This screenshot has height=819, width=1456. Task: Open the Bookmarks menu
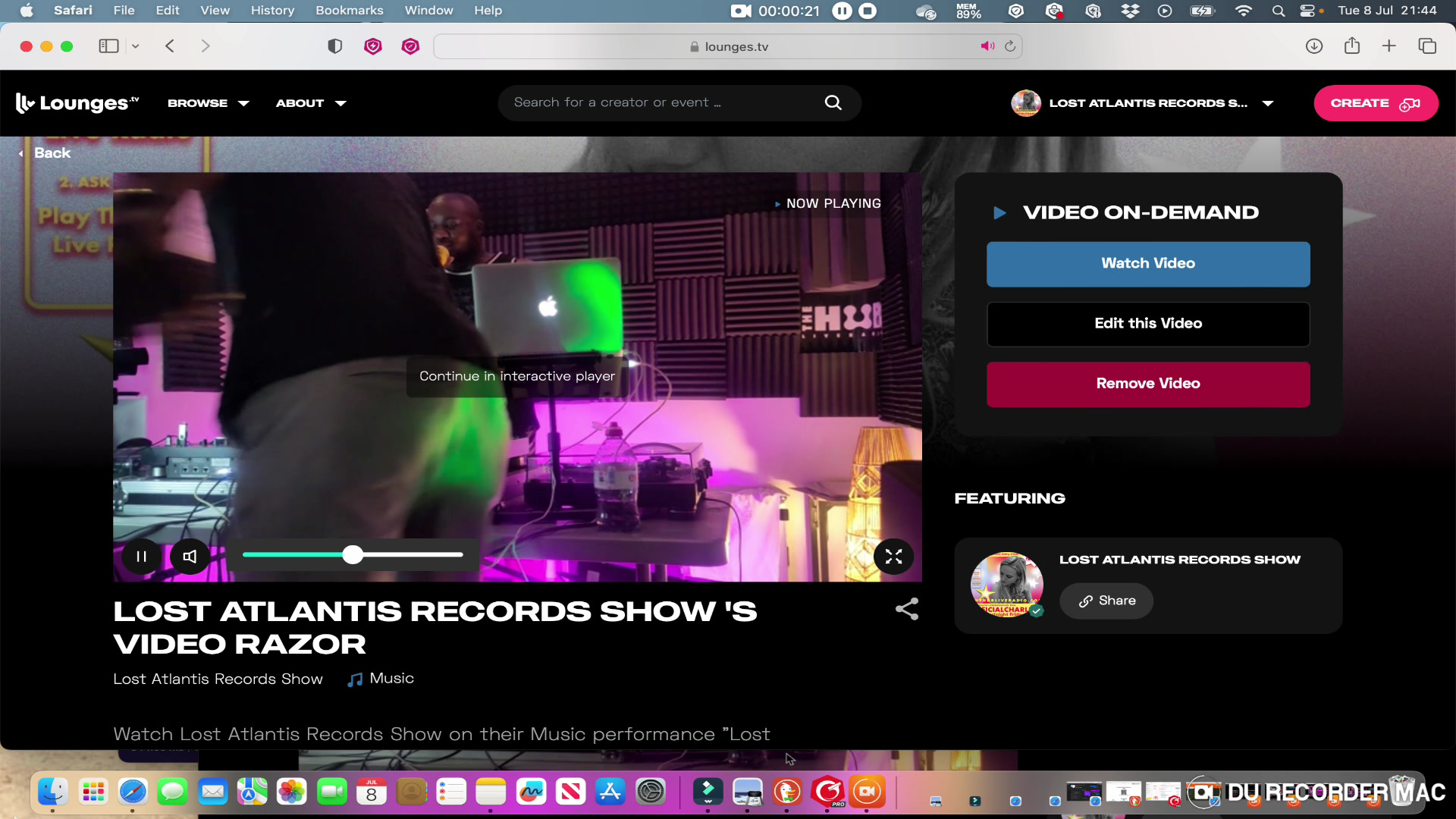pos(350,11)
